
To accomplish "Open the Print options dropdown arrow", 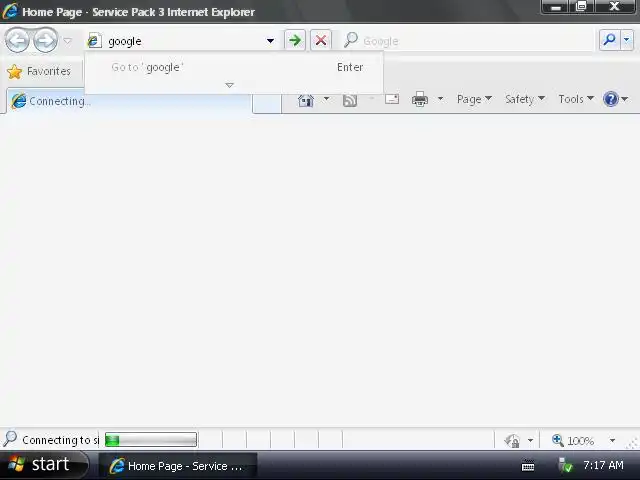I will pyautogui.click(x=440, y=99).
